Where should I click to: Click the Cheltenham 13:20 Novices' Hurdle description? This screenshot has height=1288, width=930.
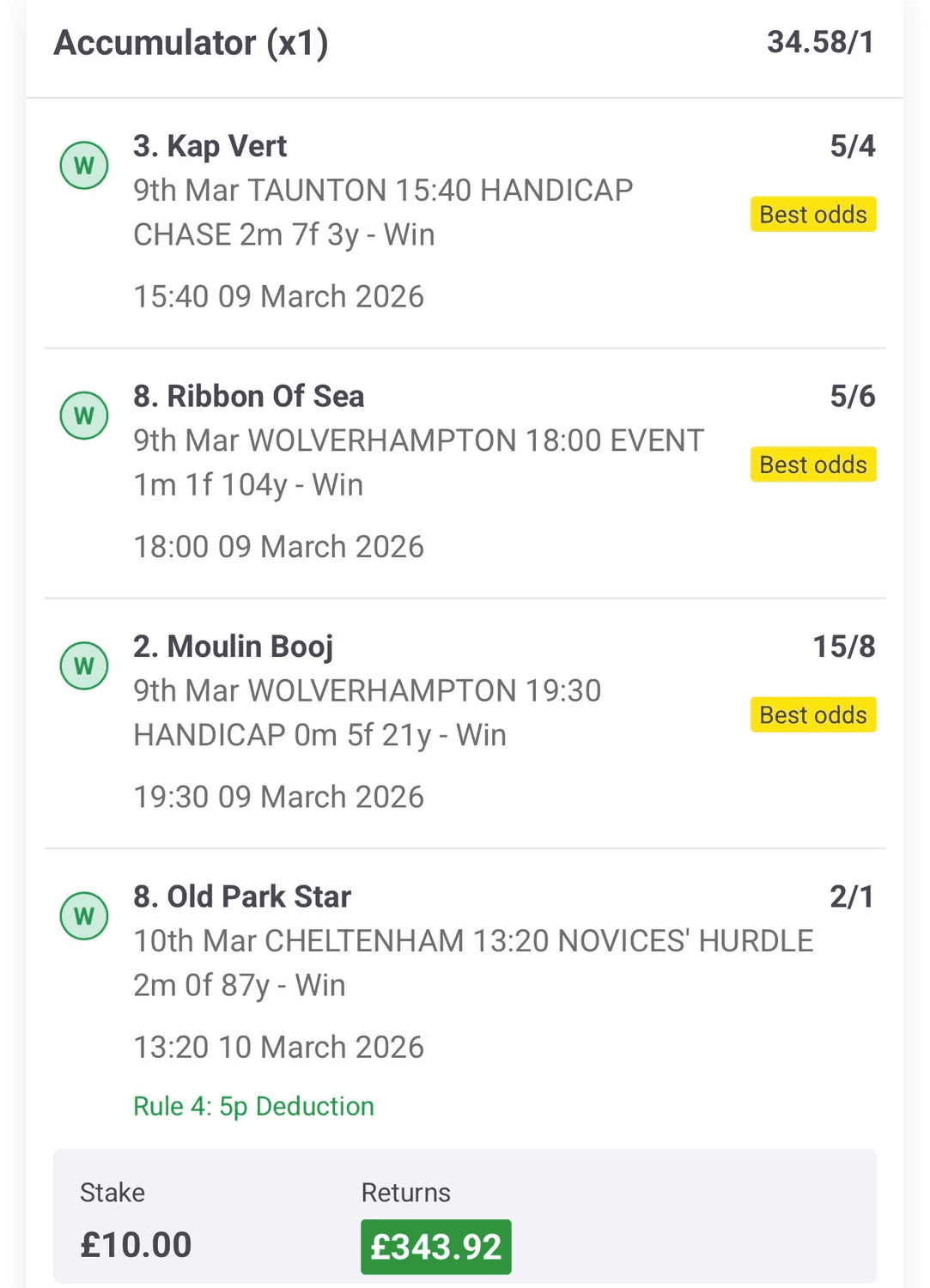click(x=472, y=963)
